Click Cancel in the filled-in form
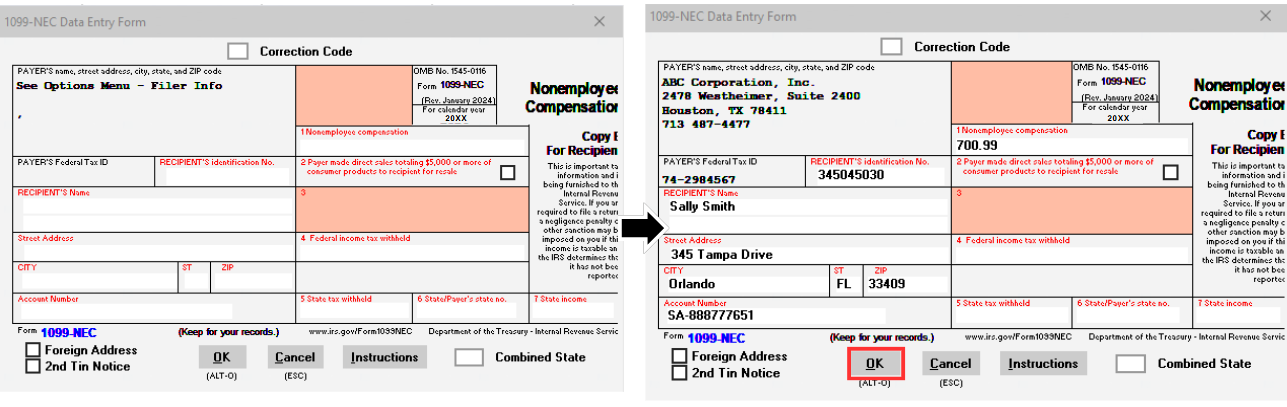 949,364
